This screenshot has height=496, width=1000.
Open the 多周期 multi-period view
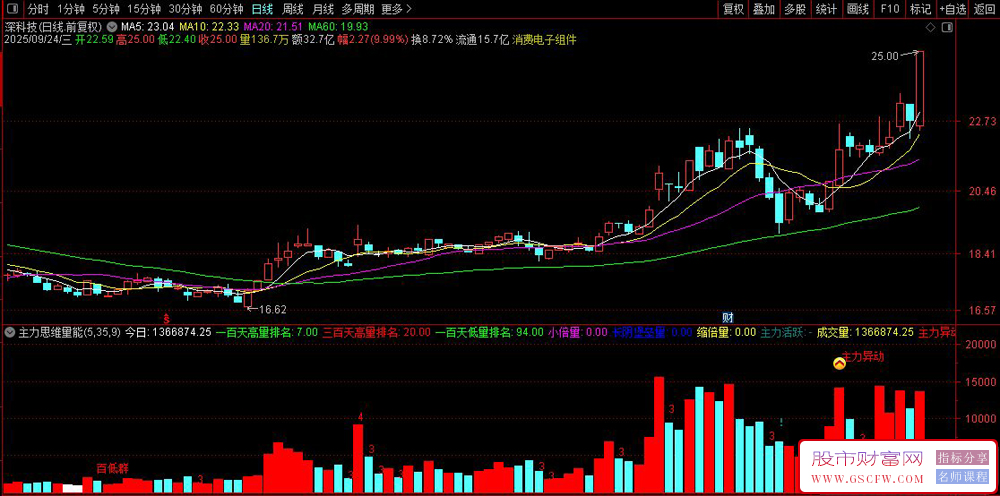click(357, 9)
